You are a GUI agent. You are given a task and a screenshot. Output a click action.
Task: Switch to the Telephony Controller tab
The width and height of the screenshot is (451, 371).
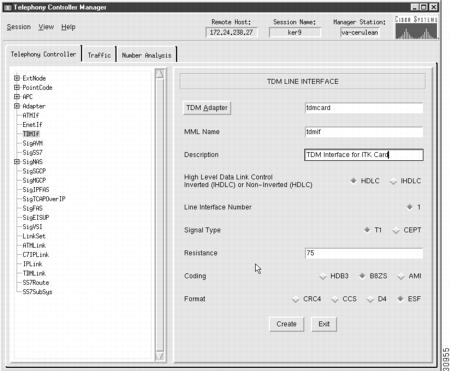(43, 54)
